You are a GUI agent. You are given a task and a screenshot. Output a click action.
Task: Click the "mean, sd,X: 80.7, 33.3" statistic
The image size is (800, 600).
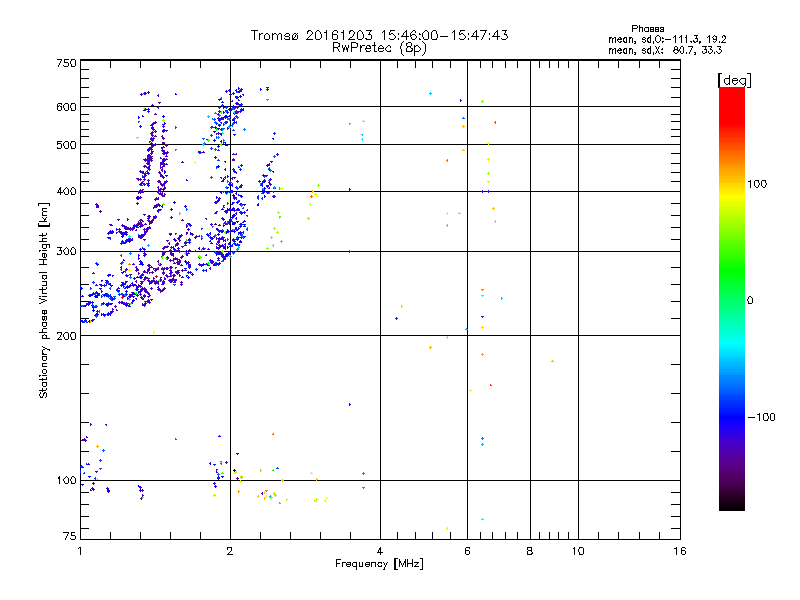click(665, 50)
